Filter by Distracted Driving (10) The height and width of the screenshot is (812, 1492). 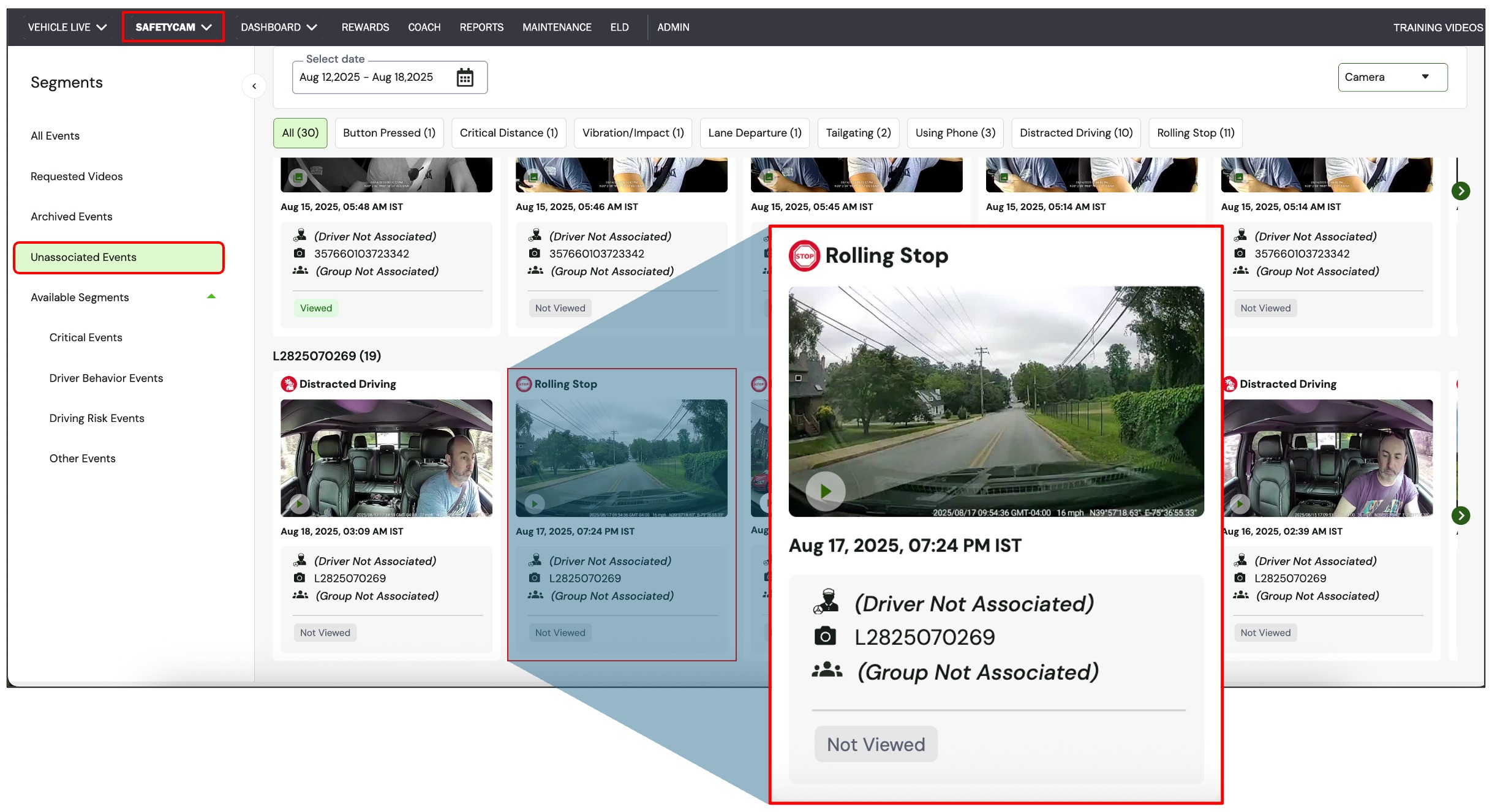tap(1076, 133)
